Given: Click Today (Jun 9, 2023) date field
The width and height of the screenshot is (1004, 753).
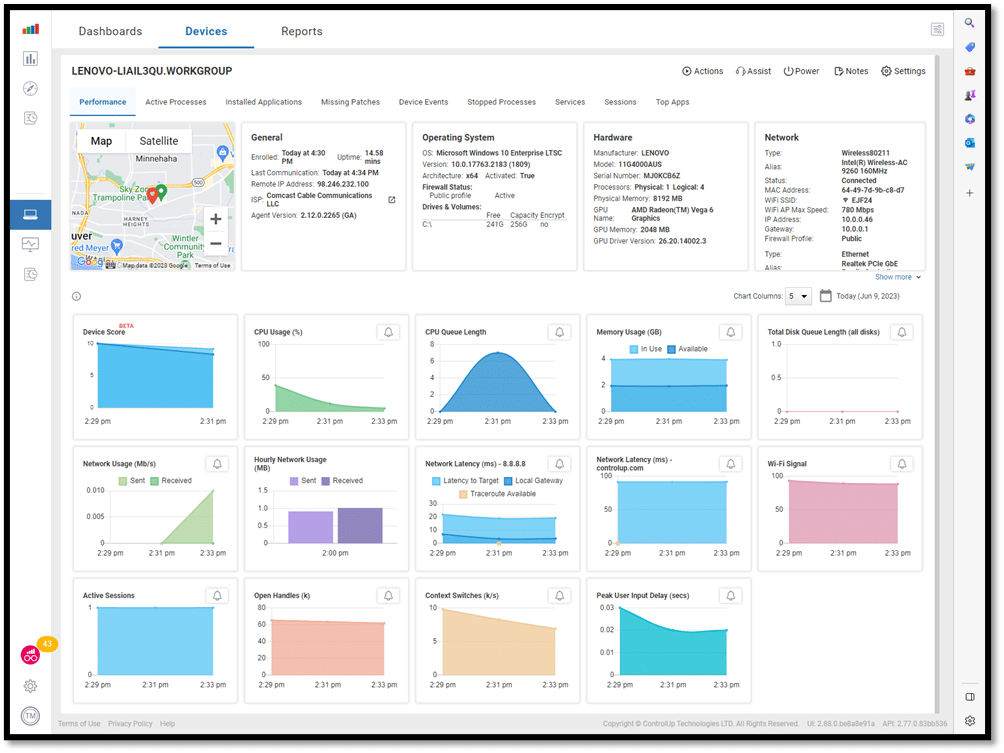Looking at the screenshot, I should coord(868,296).
